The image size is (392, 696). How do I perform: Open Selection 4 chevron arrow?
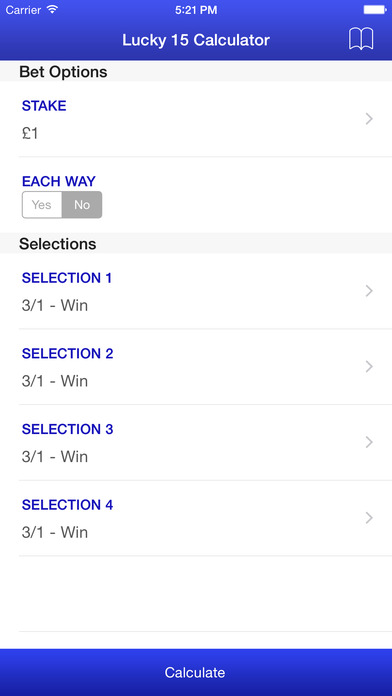point(368,518)
